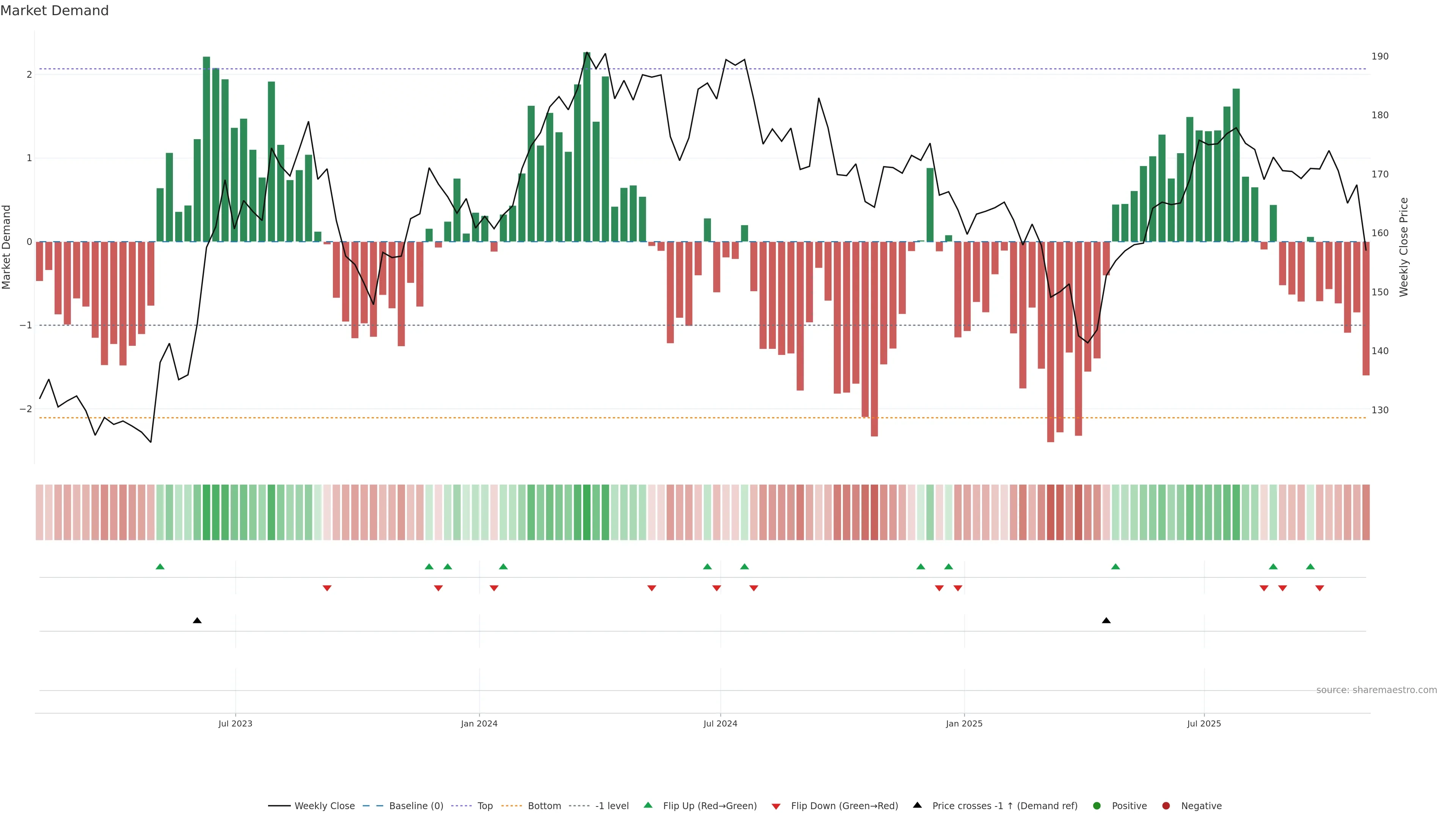Toggle the Top dotted line legend entry
The height and width of the screenshot is (819, 1456).
(x=485, y=805)
